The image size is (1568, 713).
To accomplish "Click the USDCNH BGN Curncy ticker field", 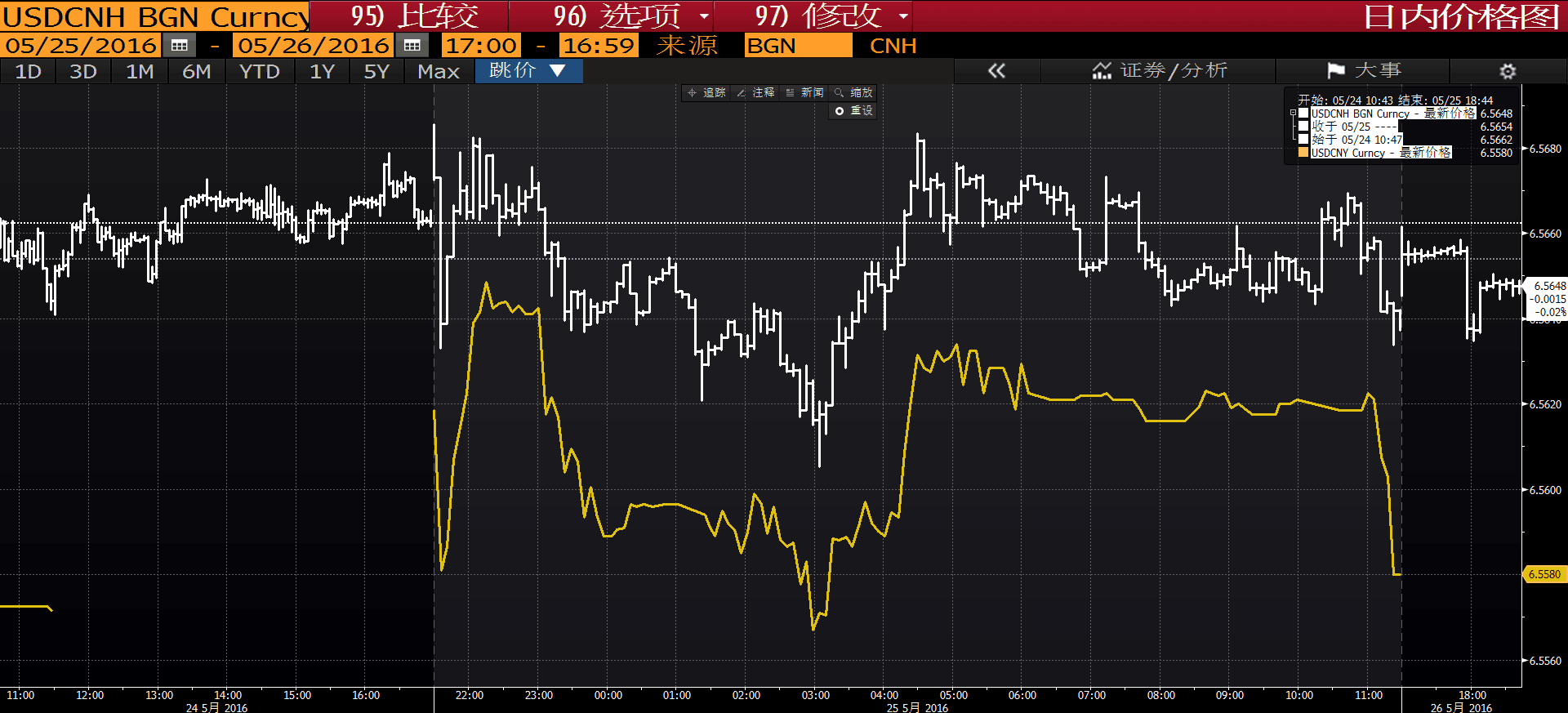I will coord(155,16).
